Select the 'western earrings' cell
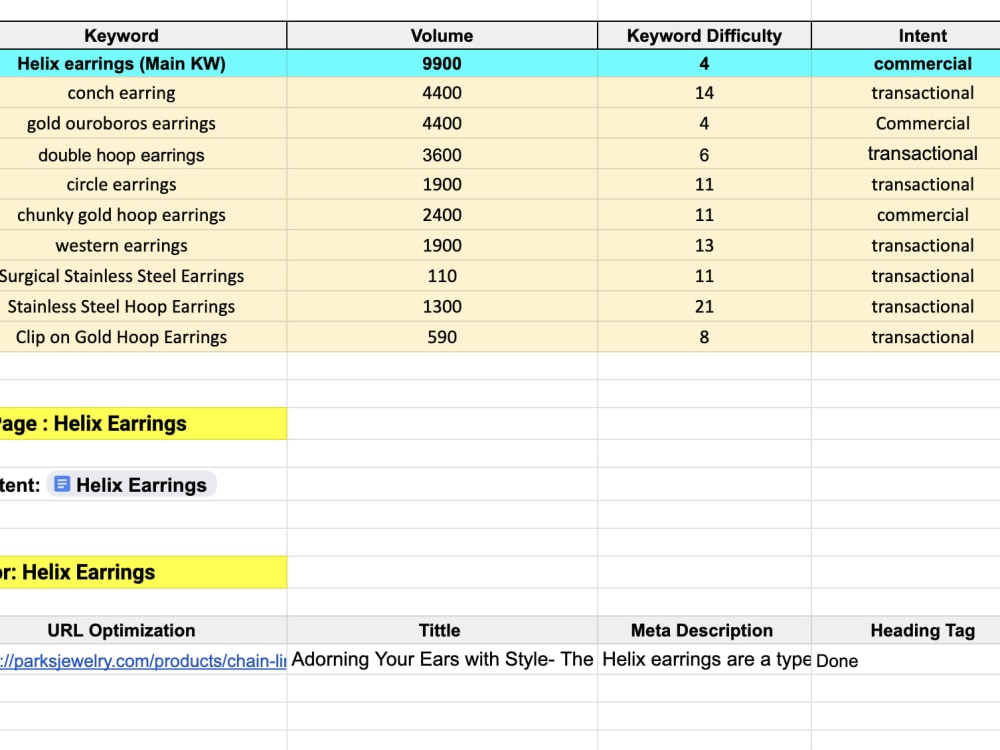Viewport: 1000px width, 750px height. (143, 246)
